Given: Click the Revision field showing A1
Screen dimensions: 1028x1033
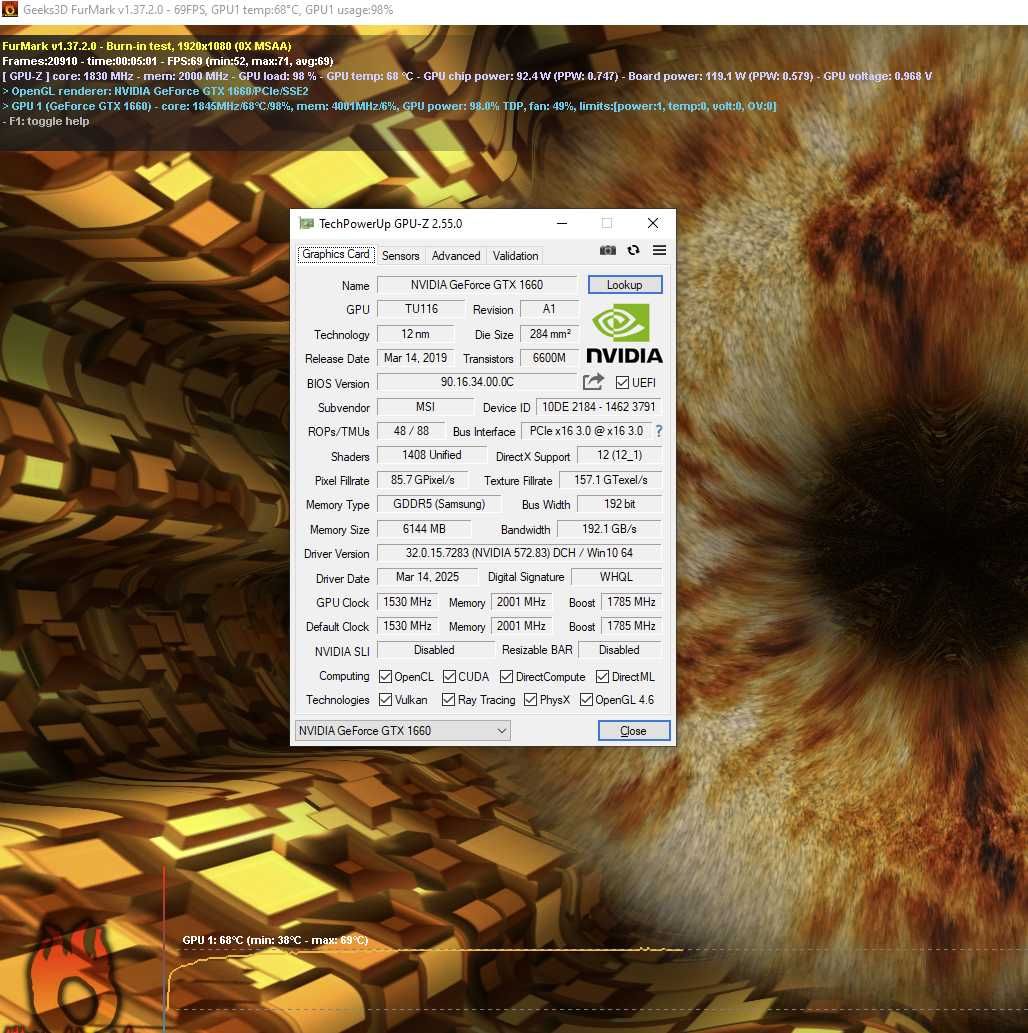Looking at the screenshot, I should coord(550,309).
